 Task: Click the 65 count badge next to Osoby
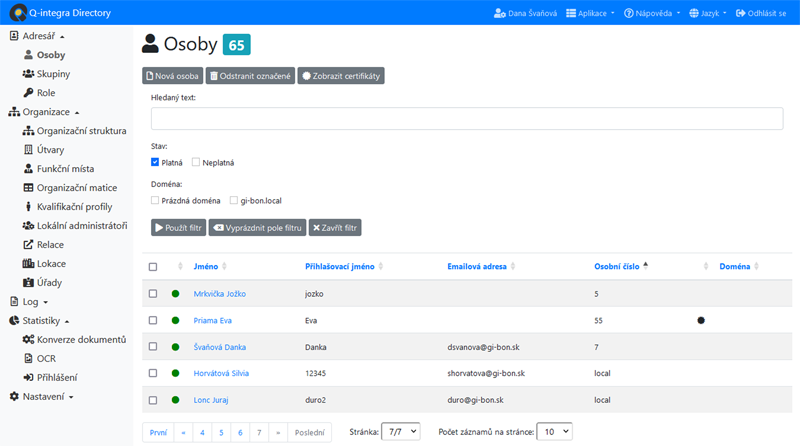pyautogui.click(x=236, y=45)
